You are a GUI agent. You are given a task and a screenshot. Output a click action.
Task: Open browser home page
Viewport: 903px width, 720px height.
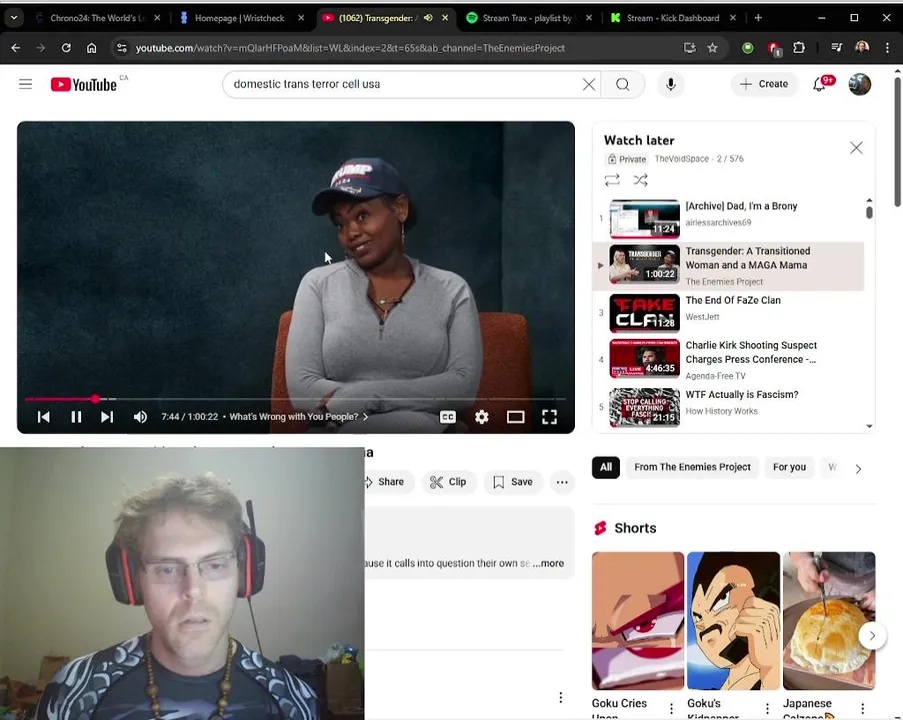pos(92,48)
